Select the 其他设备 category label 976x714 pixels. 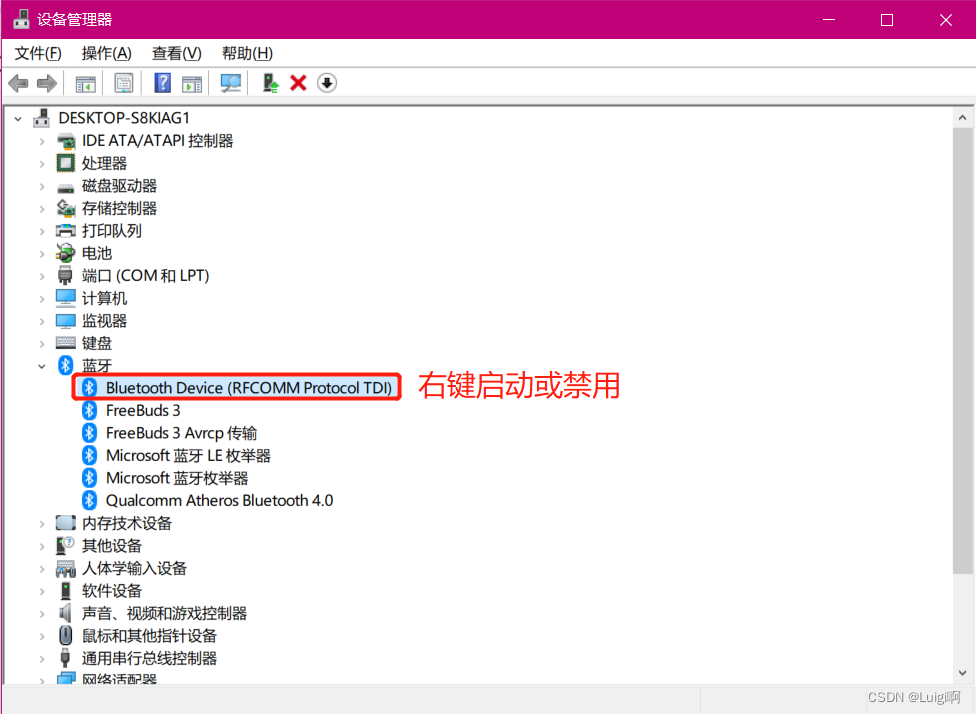coord(112,546)
